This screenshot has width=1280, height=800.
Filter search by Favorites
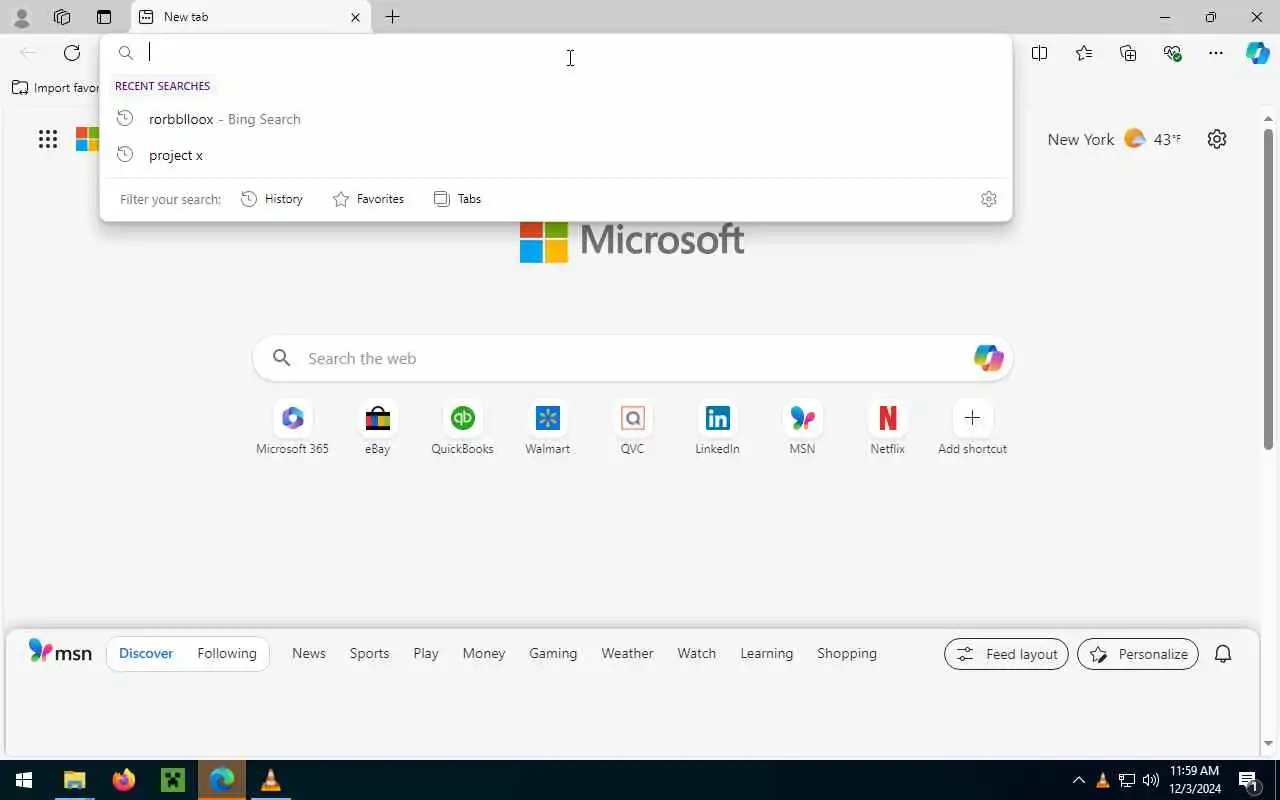(x=368, y=199)
